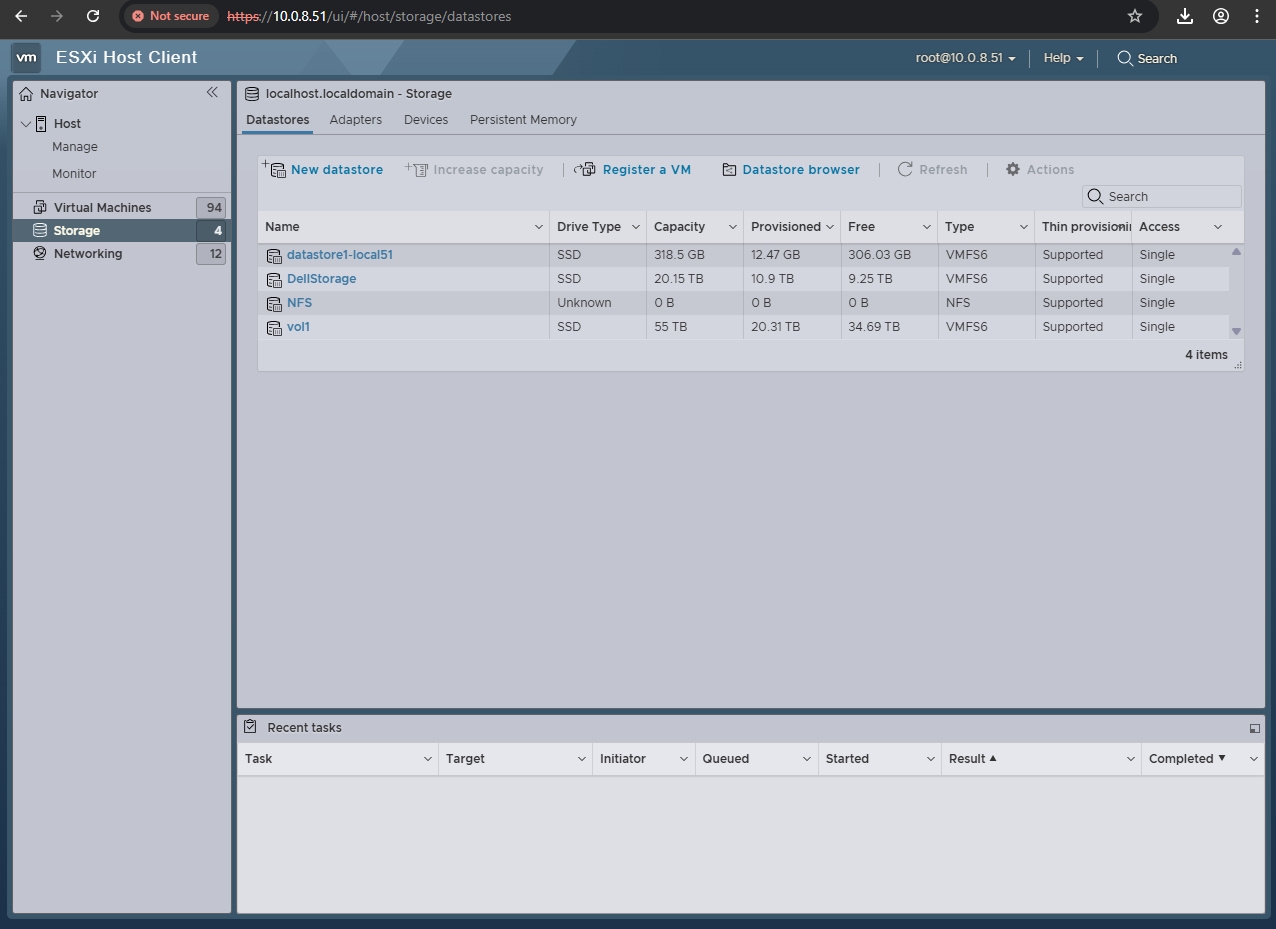Open the DellStorage datastore link
The height and width of the screenshot is (929, 1276).
(x=321, y=279)
